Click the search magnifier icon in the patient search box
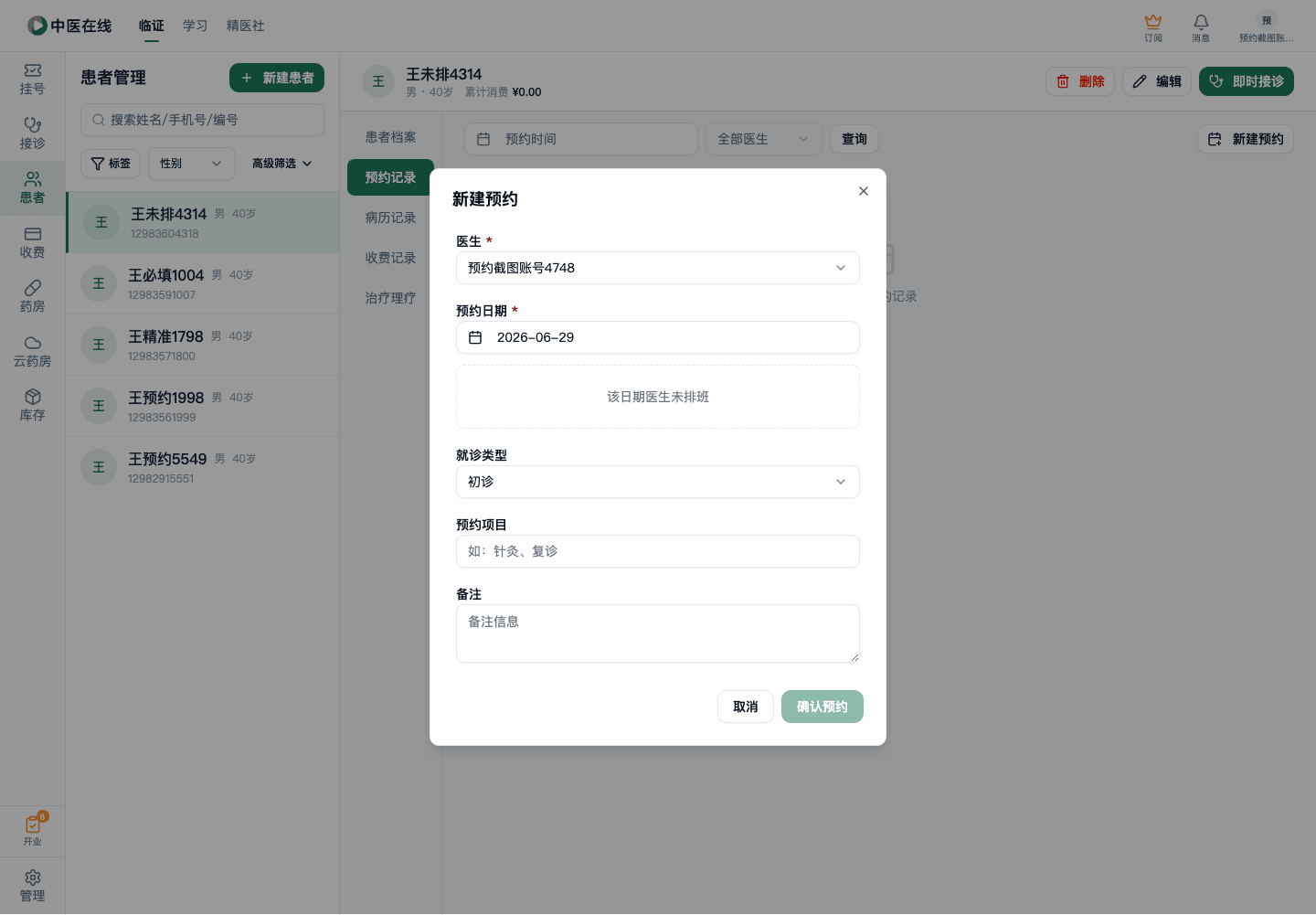This screenshot has height=915, width=1316. click(x=99, y=120)
